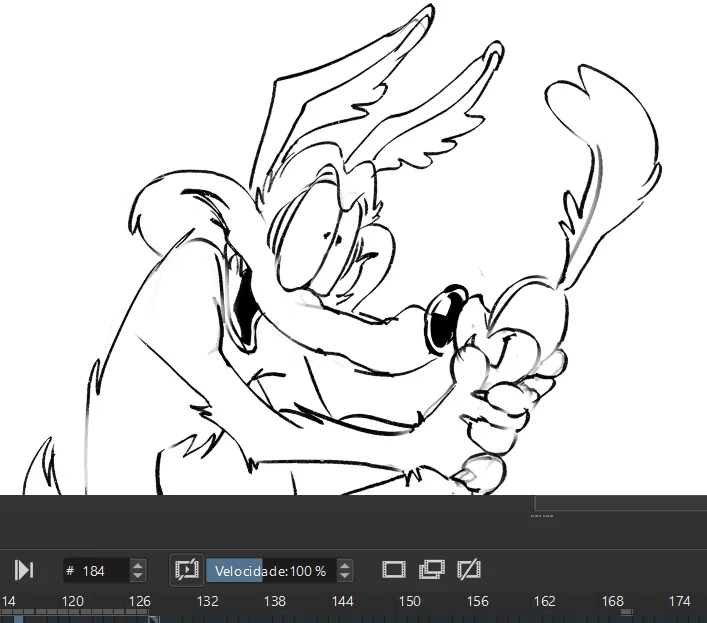Select frame 174 on the timeline ruler
The image size is (707, 623).
[x=679, y=601]
